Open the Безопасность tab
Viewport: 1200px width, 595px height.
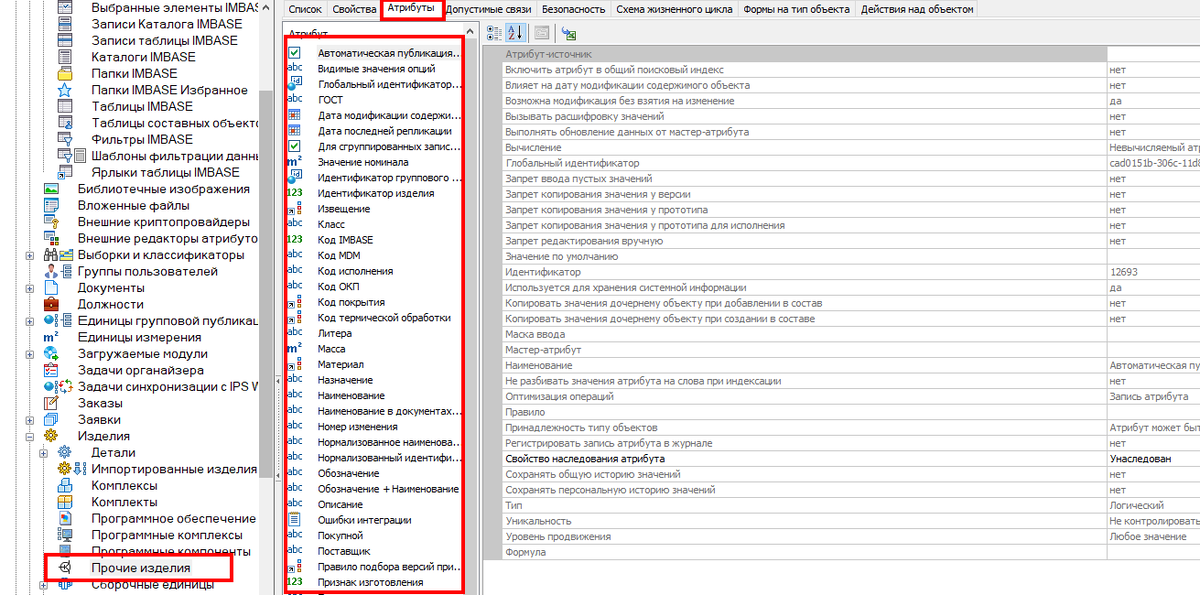tap(573, 9)
